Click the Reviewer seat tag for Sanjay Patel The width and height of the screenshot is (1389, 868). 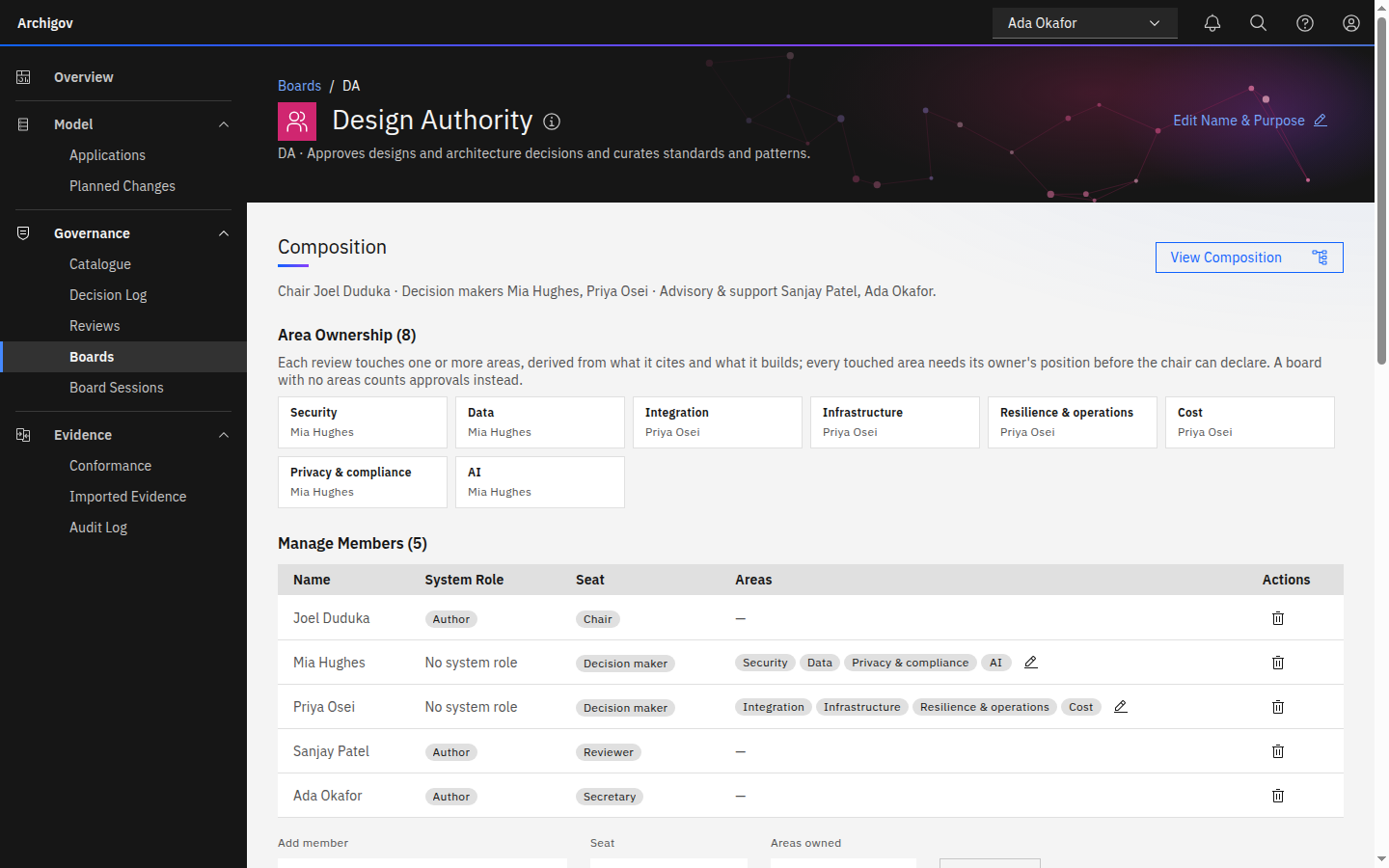pos(609,752)
